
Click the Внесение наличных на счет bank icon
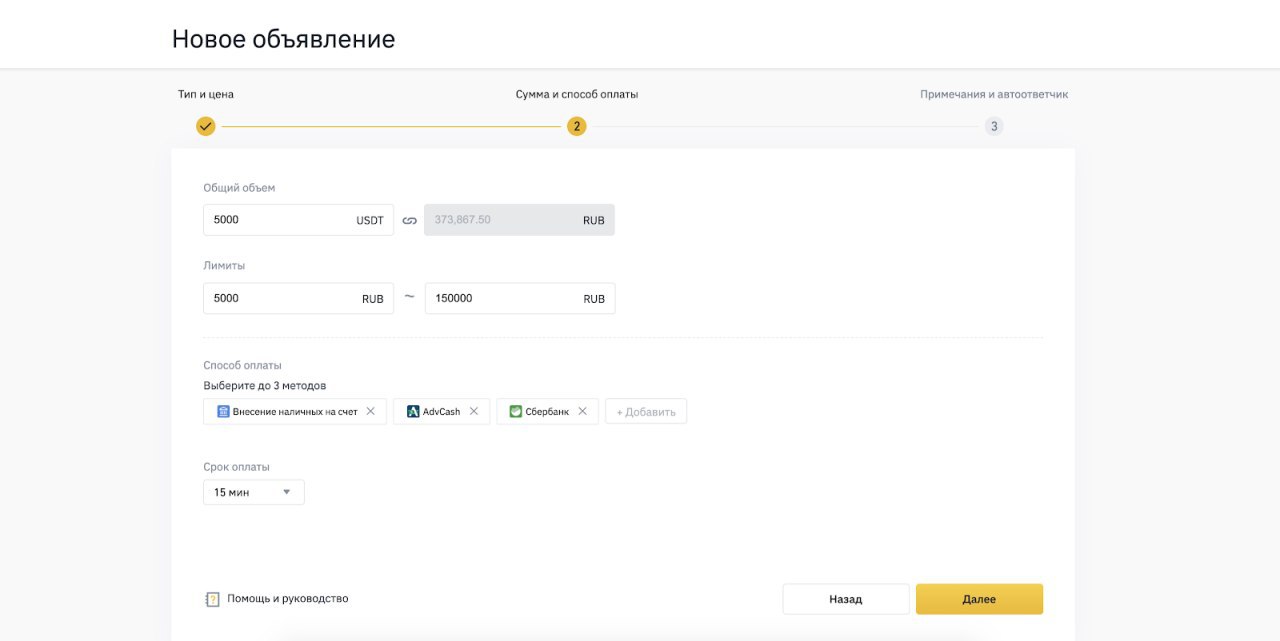pos(222,410)
